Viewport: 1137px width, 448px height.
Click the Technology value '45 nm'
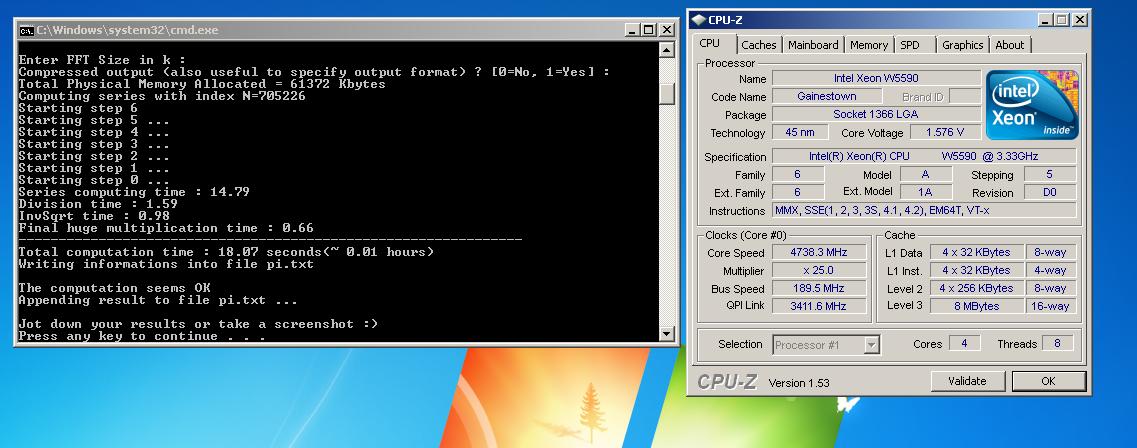click(798, 133)
